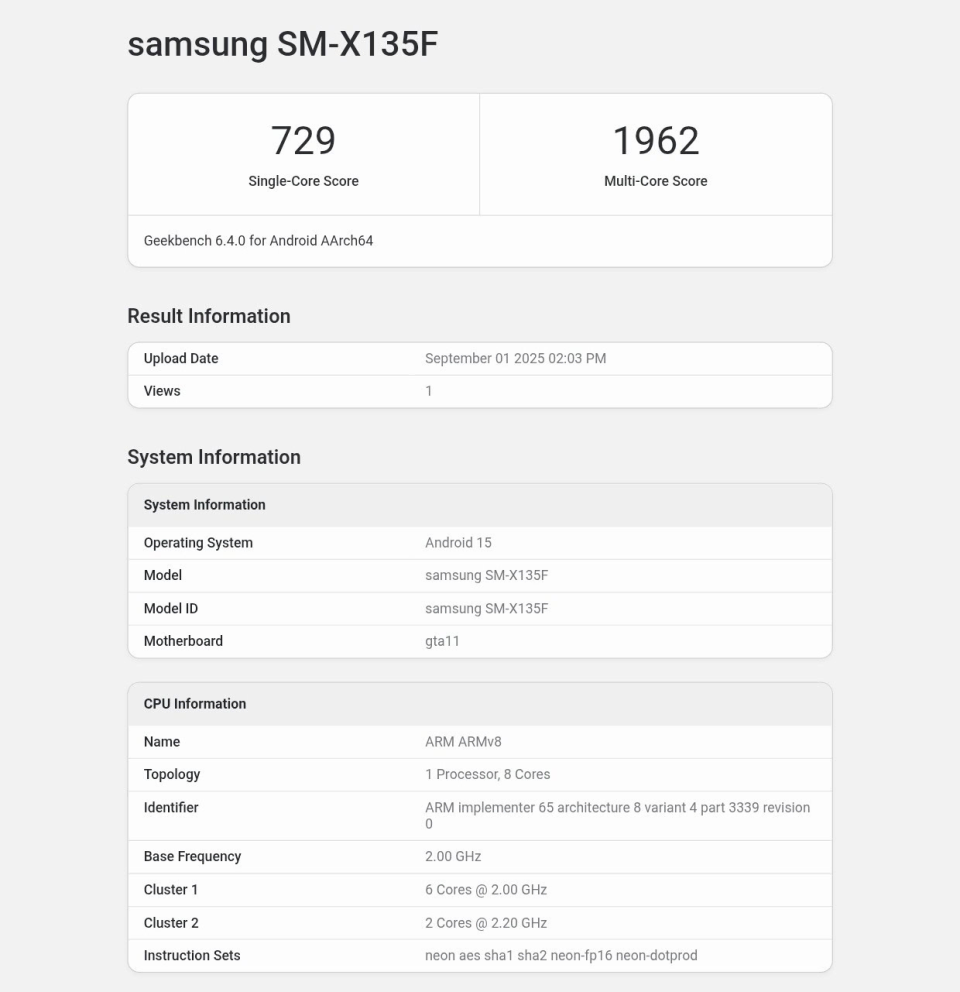Click the 1962 multi-core score number
Image resolution: width=960 pixels, height=992 pixels.
[x=655, y=141]
